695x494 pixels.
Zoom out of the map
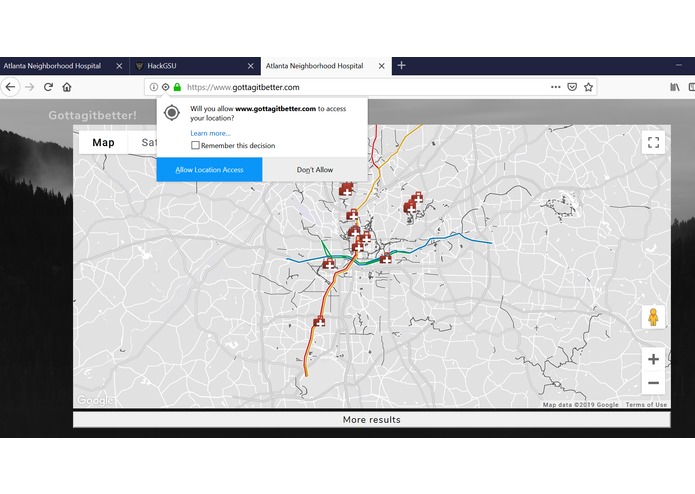tap(653, 383)
